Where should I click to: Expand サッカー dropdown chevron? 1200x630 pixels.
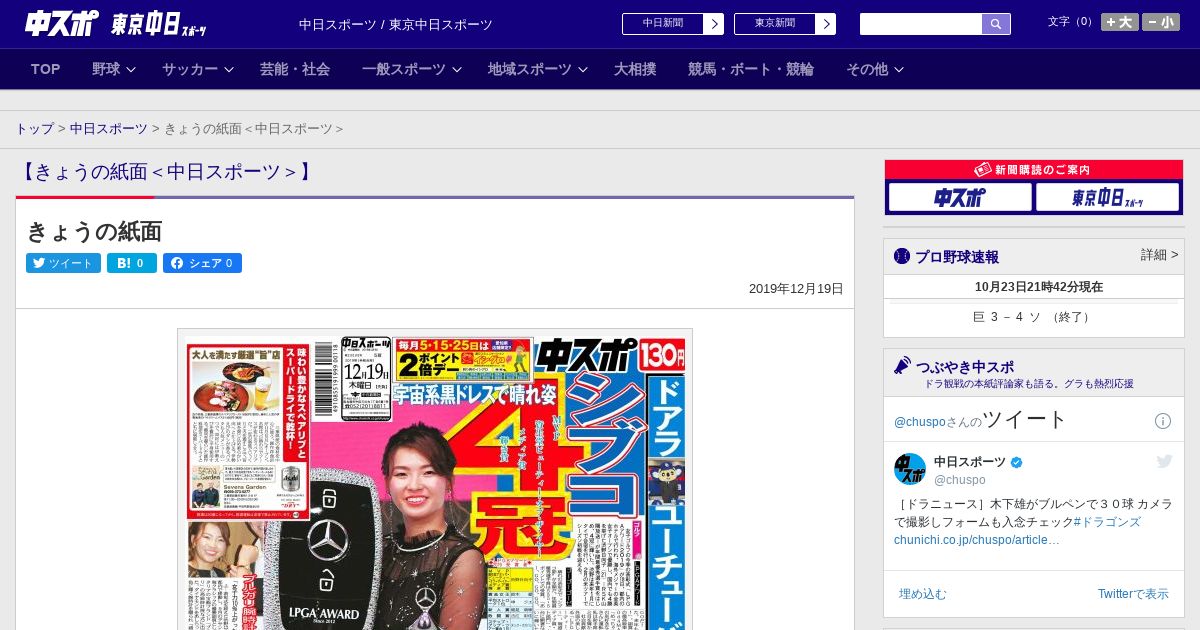coord(228,69)
